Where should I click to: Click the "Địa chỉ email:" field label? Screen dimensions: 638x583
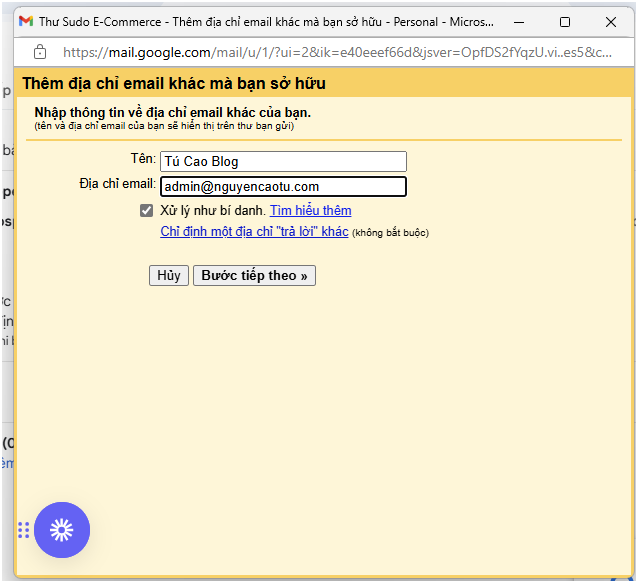(117, 184)
